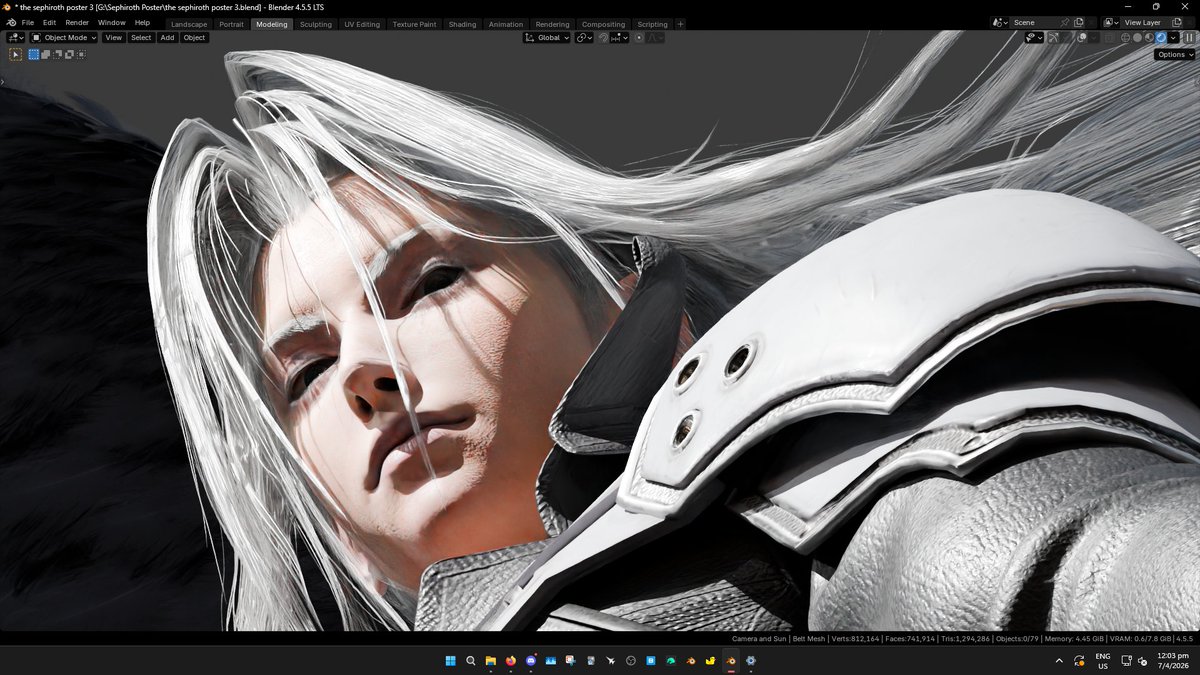Open the Window menu

pyautogui.click(x=112, y=22)
